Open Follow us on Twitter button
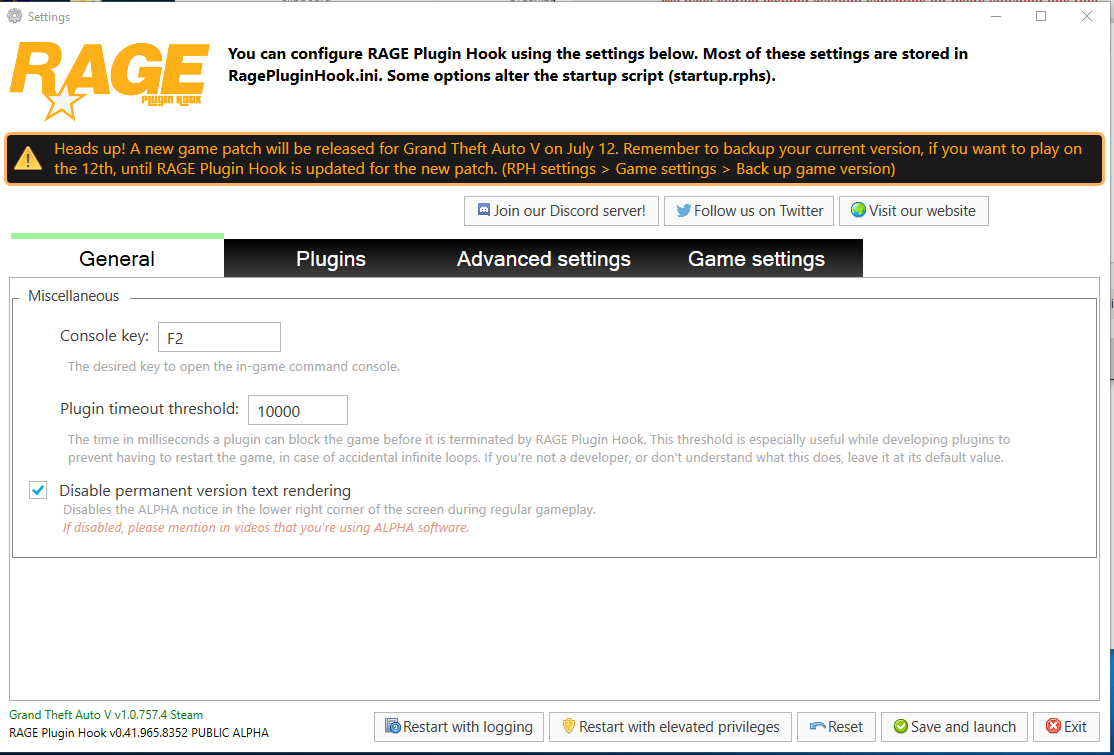Image resolution: width=1114 pixels, height=755 pixels. coord(748,211)
